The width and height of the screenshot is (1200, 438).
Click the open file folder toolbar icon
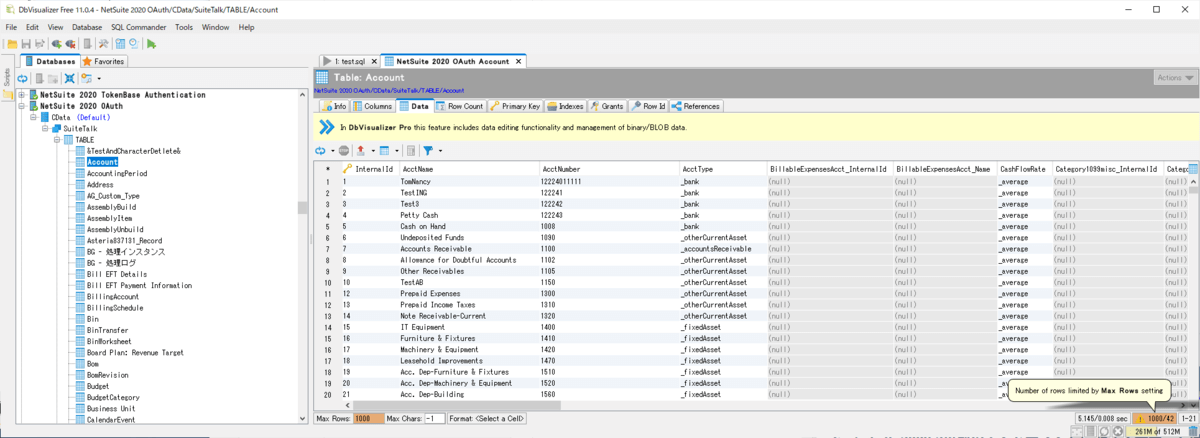pos(13,44)
